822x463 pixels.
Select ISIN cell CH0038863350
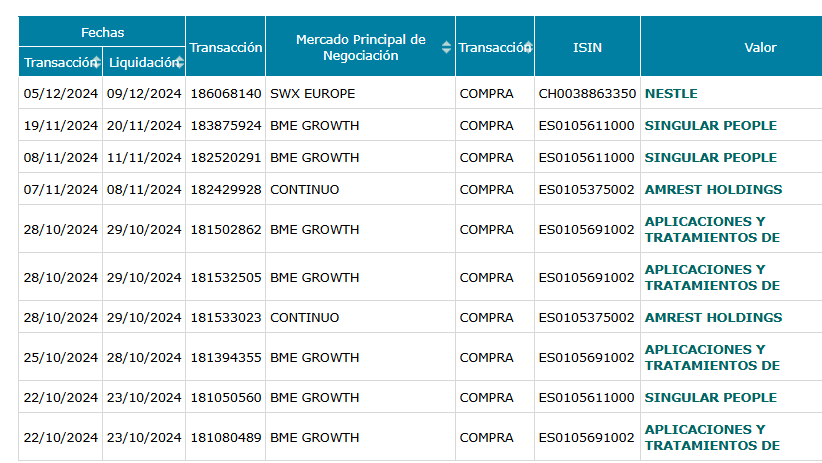tap(587, 93)
